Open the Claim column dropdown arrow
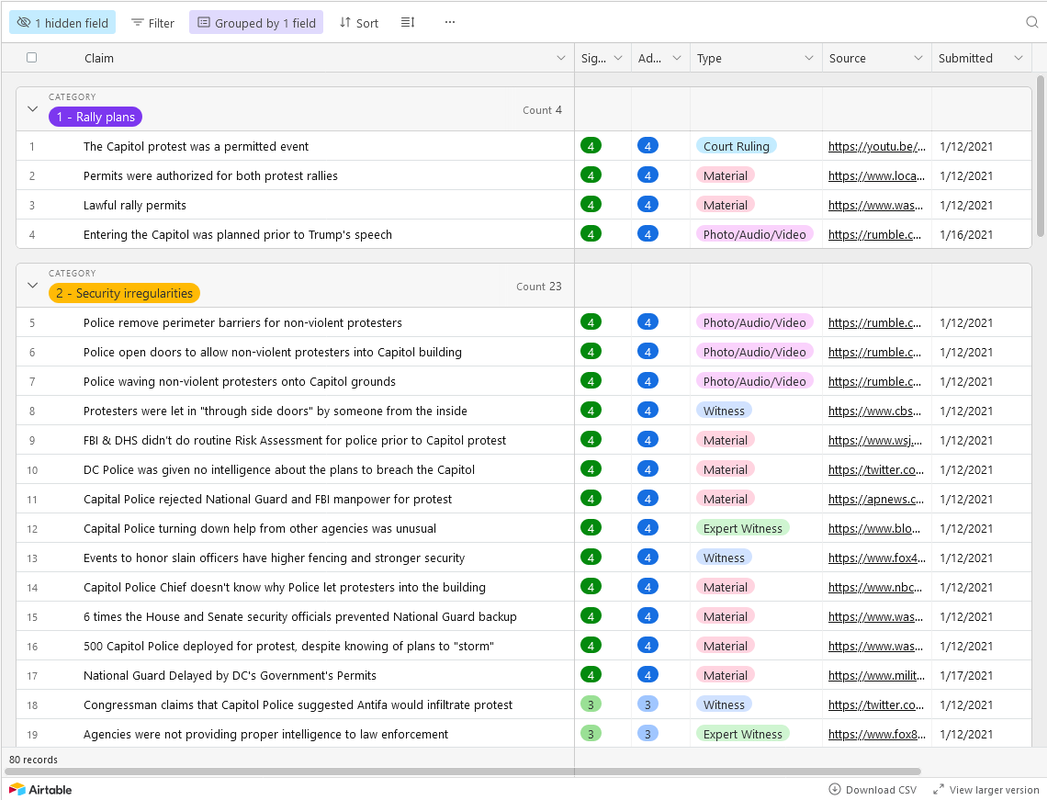This screenshot has height=800, width=1047. pos(561,58)
